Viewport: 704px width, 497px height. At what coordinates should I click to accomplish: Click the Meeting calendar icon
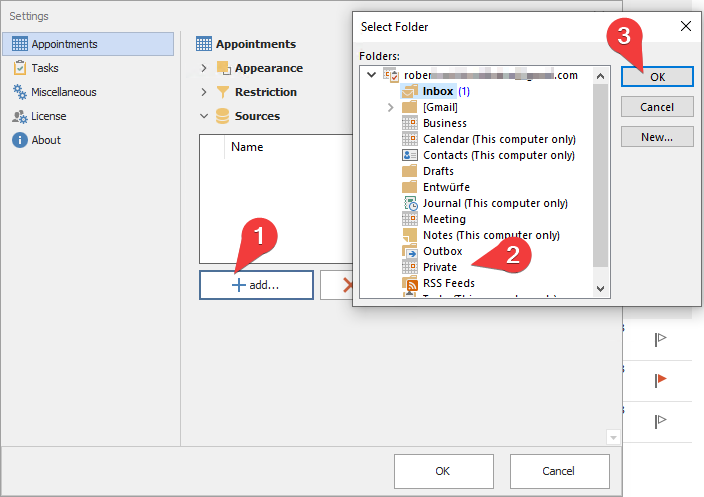(409, 219)
